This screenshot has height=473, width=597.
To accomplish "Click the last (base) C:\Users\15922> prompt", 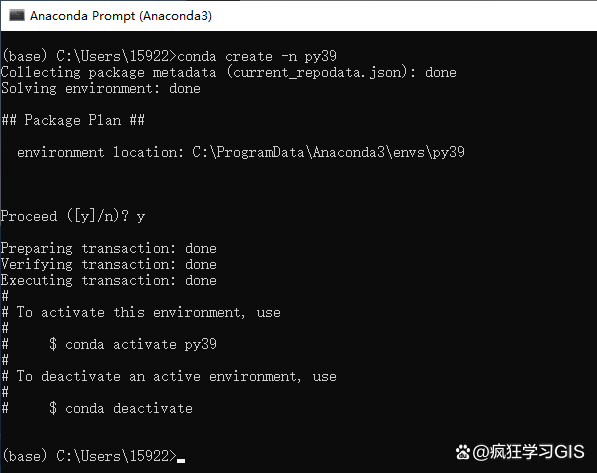I will click(89, 456).
